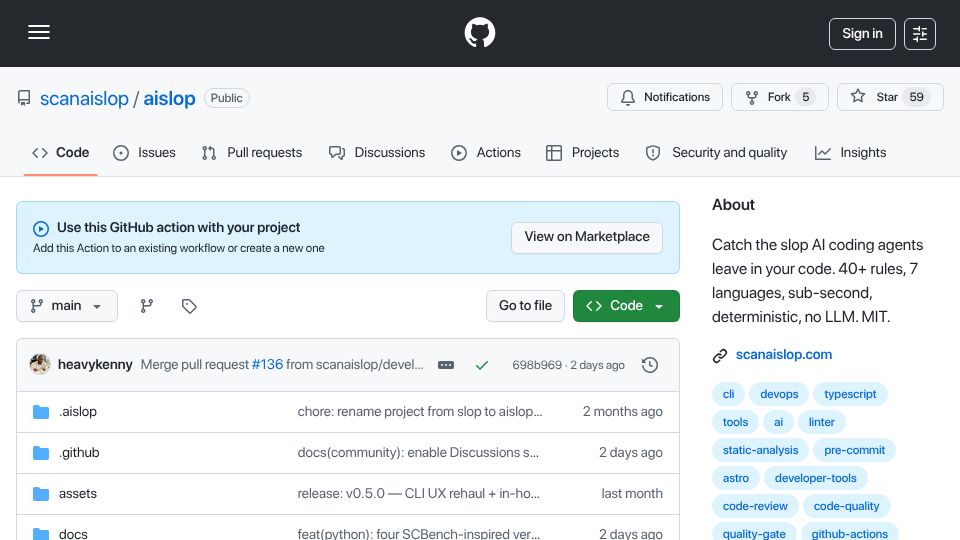Screen dimensions: 960x540
Task: Select the typescript topic tag
Action: pos(850,394)
